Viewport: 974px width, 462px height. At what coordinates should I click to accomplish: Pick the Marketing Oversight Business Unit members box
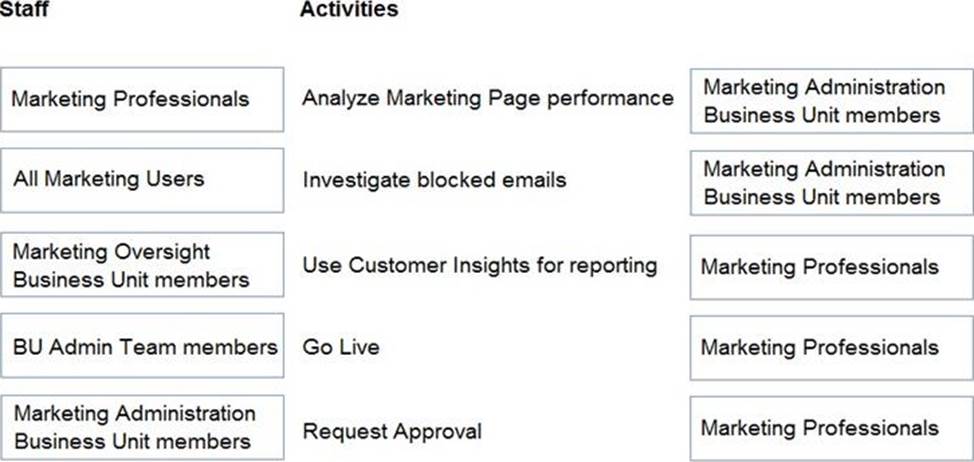(141, 265)
